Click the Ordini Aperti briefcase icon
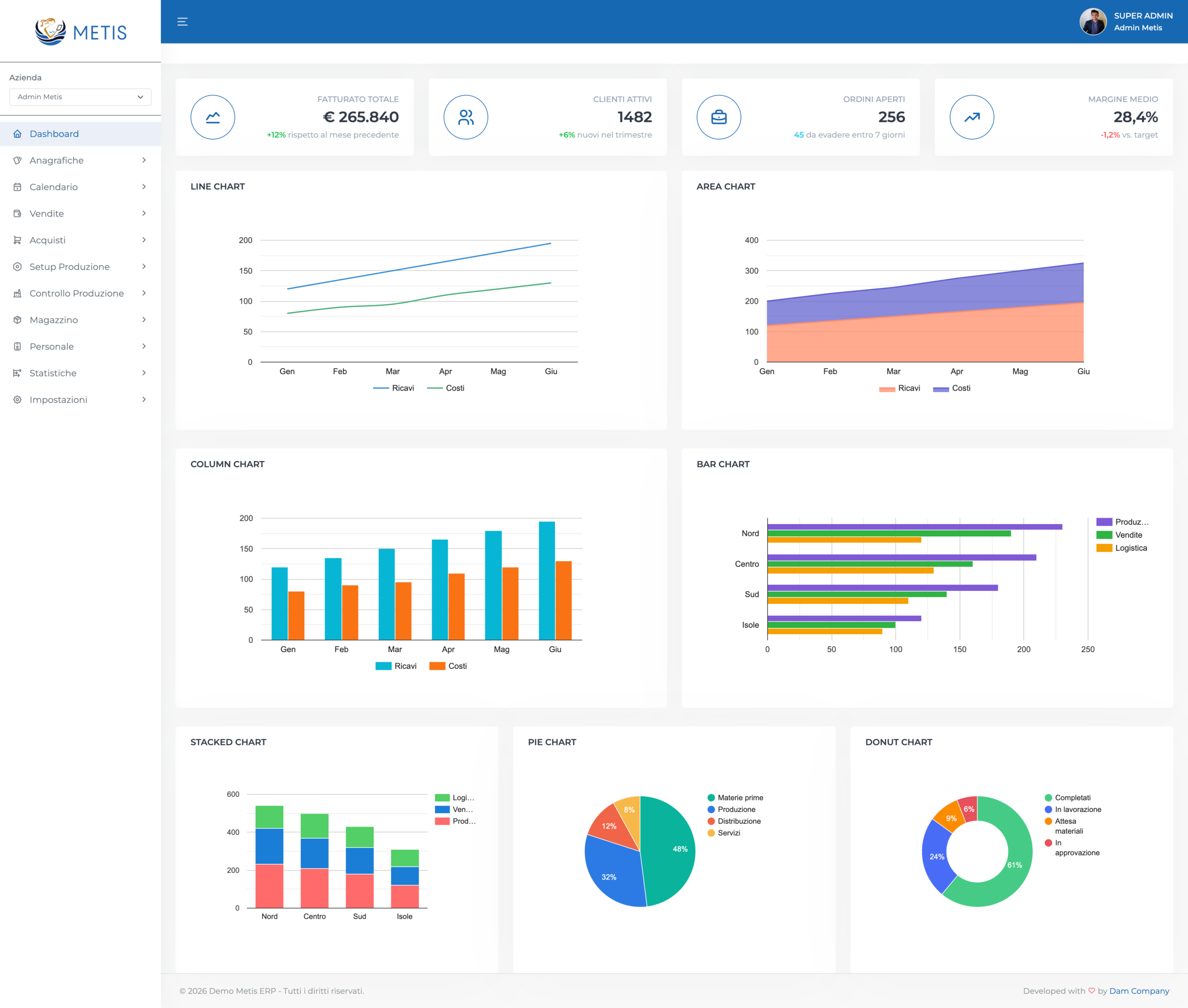Screen dimensions: 1188x1008 click(x=719, y=117)
